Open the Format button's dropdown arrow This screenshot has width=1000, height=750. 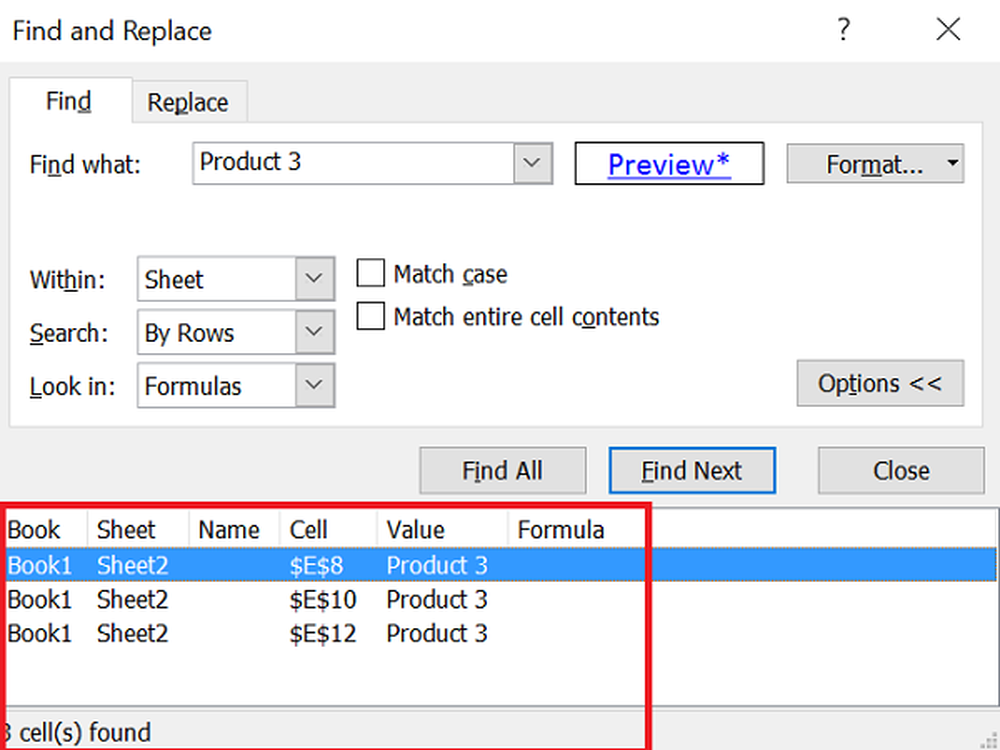tap(953, 163)
